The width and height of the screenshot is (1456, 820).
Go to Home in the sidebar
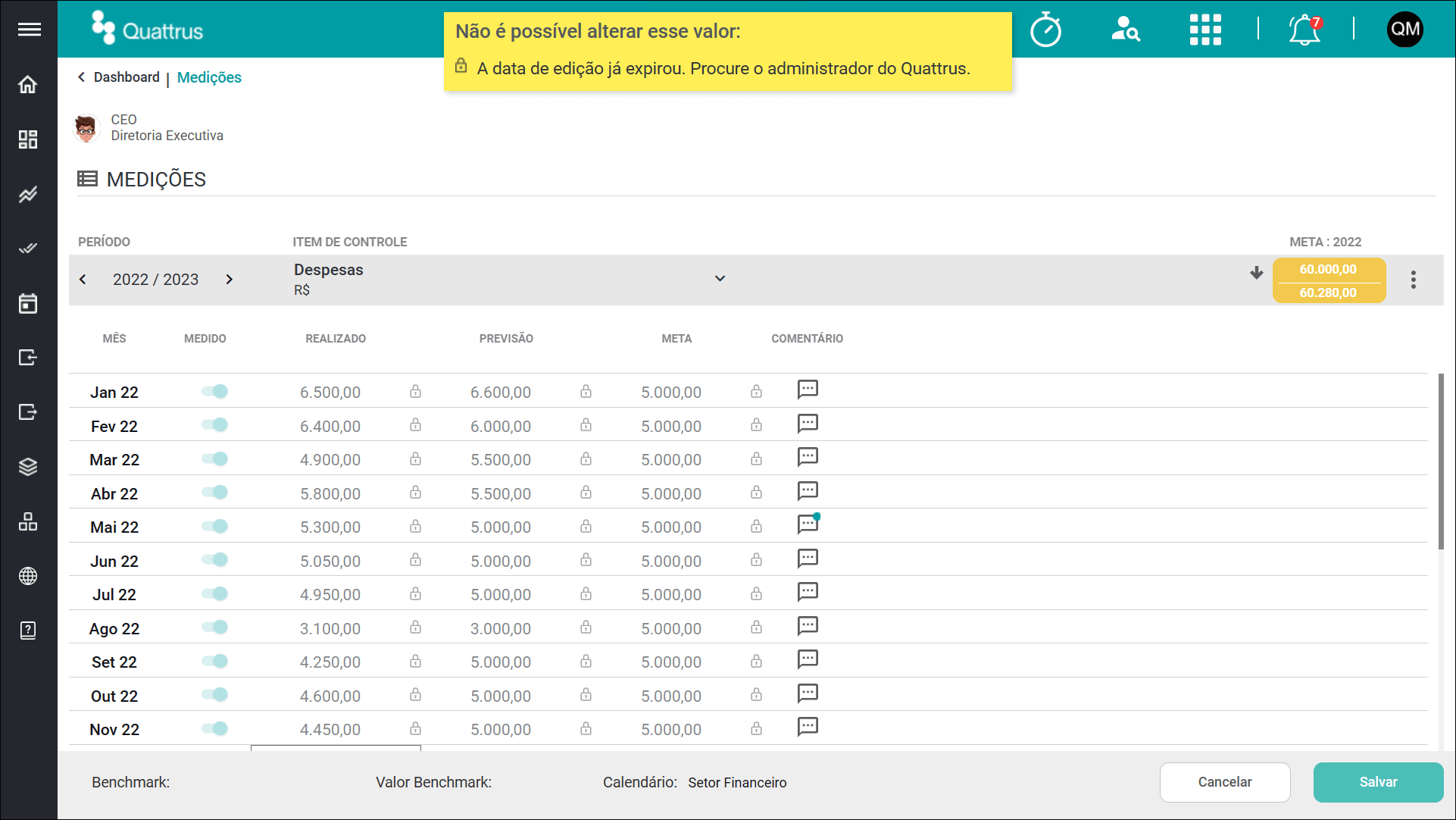[x=28, y=84]
